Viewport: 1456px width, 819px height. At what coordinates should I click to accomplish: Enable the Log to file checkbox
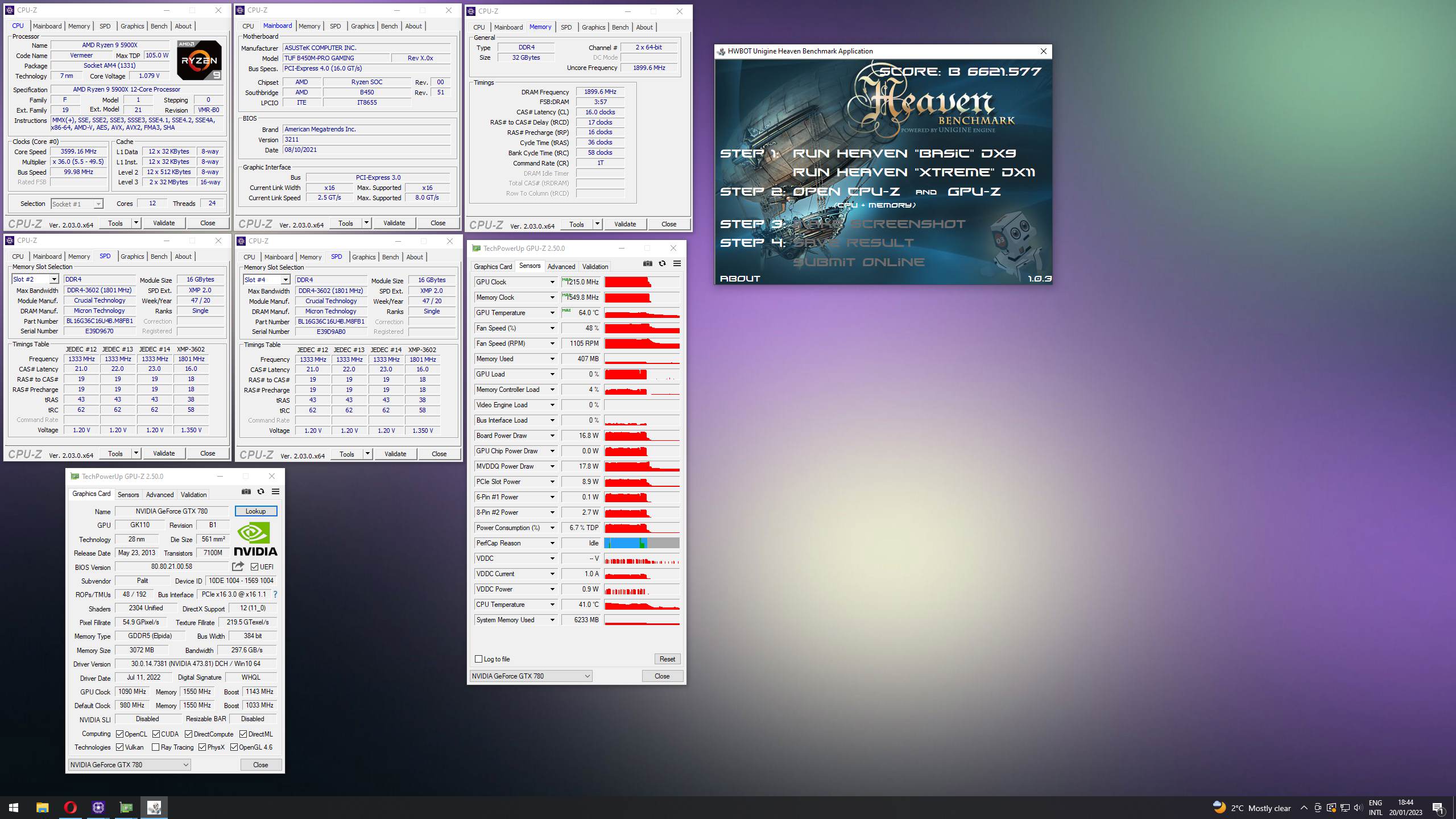(x=478, y=659)
